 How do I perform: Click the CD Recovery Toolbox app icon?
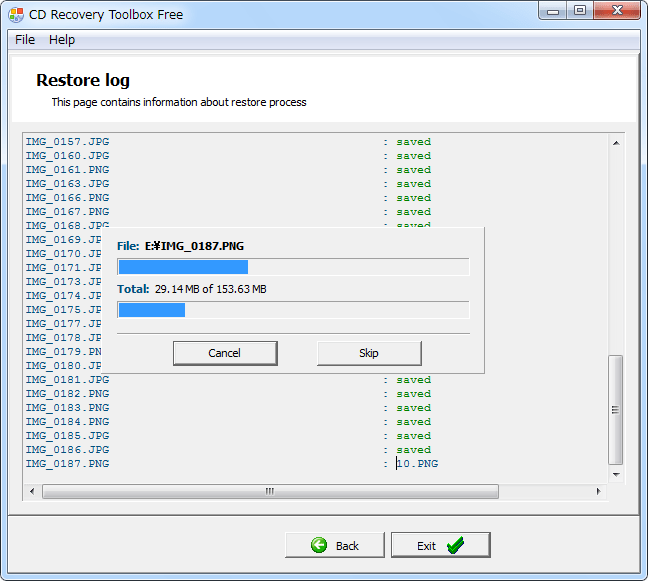tap(16, 14)
